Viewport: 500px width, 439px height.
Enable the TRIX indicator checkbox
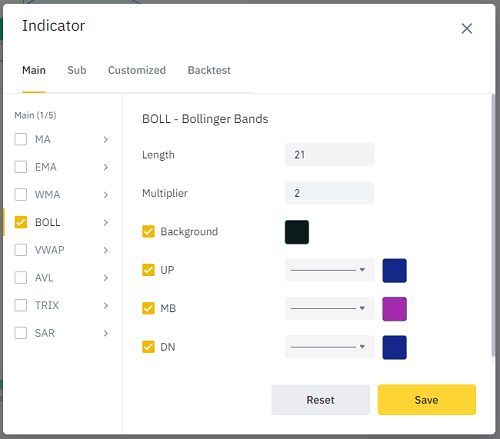click(x=21, y=305)
